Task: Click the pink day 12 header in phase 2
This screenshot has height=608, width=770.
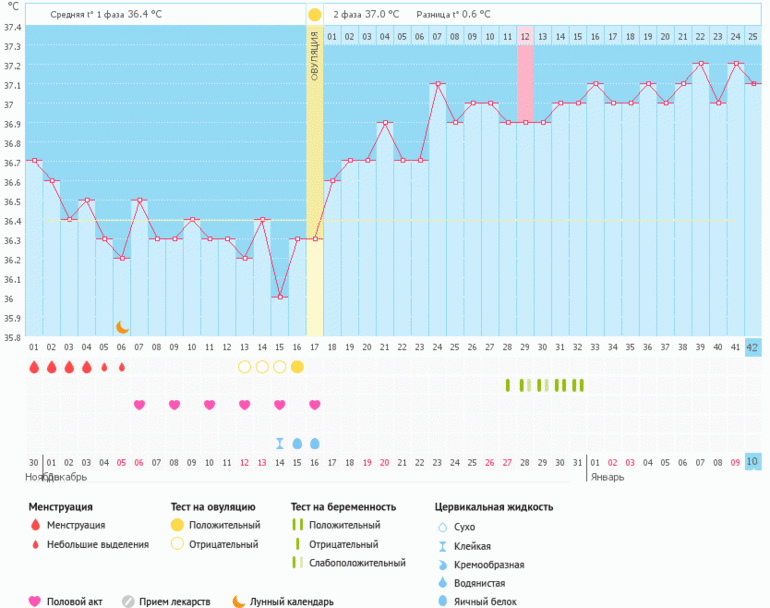Action: click(525, 37)
